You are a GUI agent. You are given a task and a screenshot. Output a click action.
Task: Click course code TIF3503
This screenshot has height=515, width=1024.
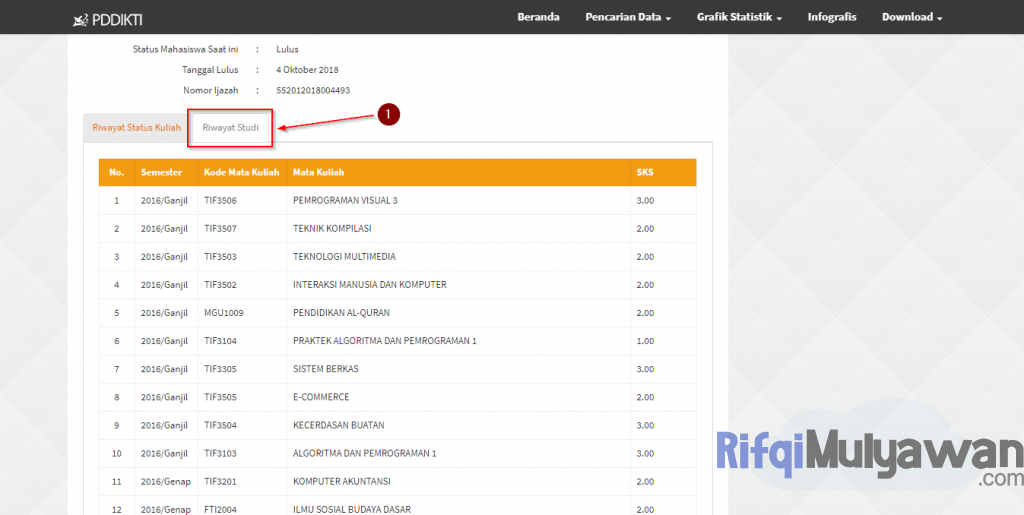point(220,257)
